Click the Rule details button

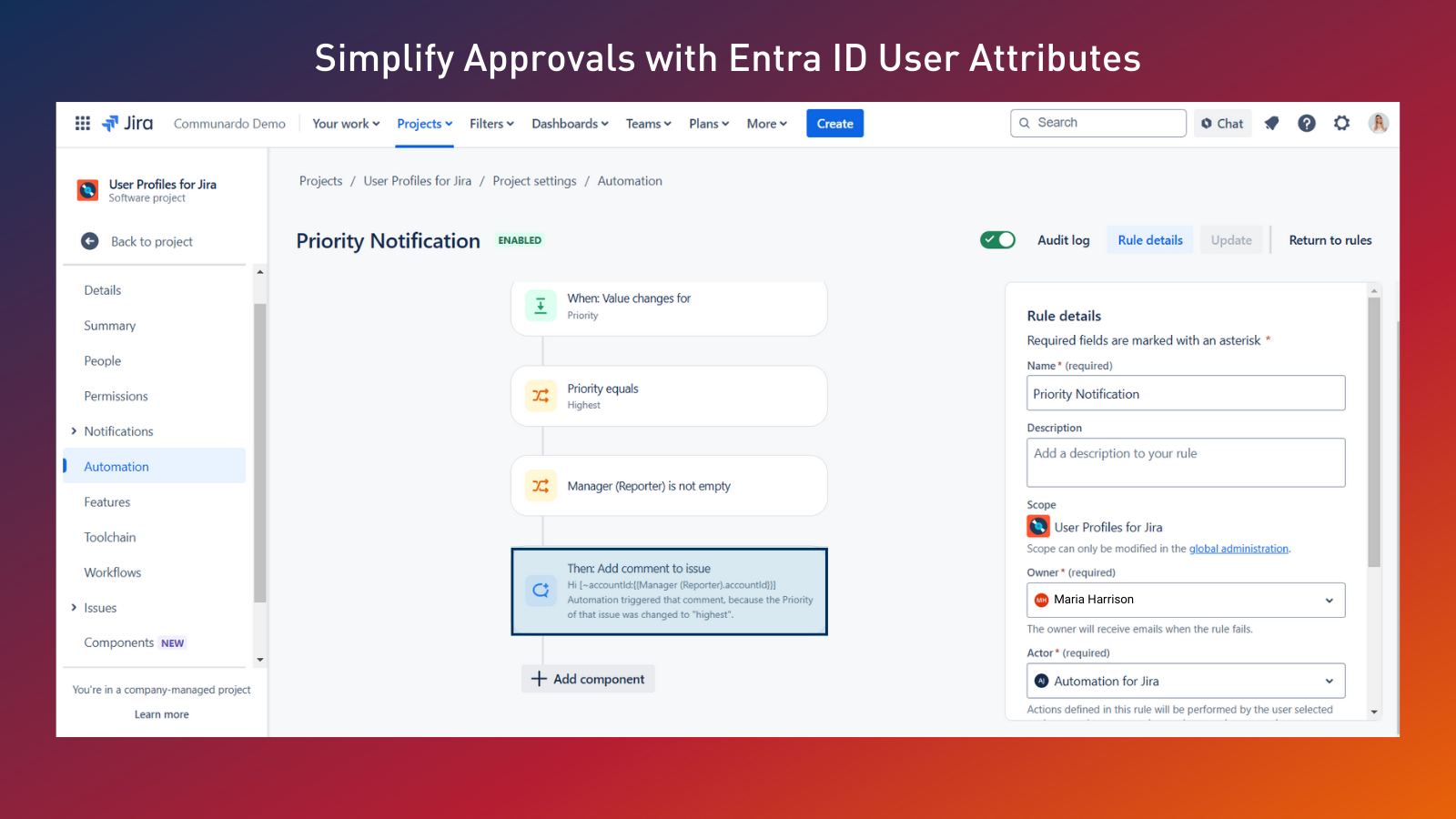tap(1150, 240)
